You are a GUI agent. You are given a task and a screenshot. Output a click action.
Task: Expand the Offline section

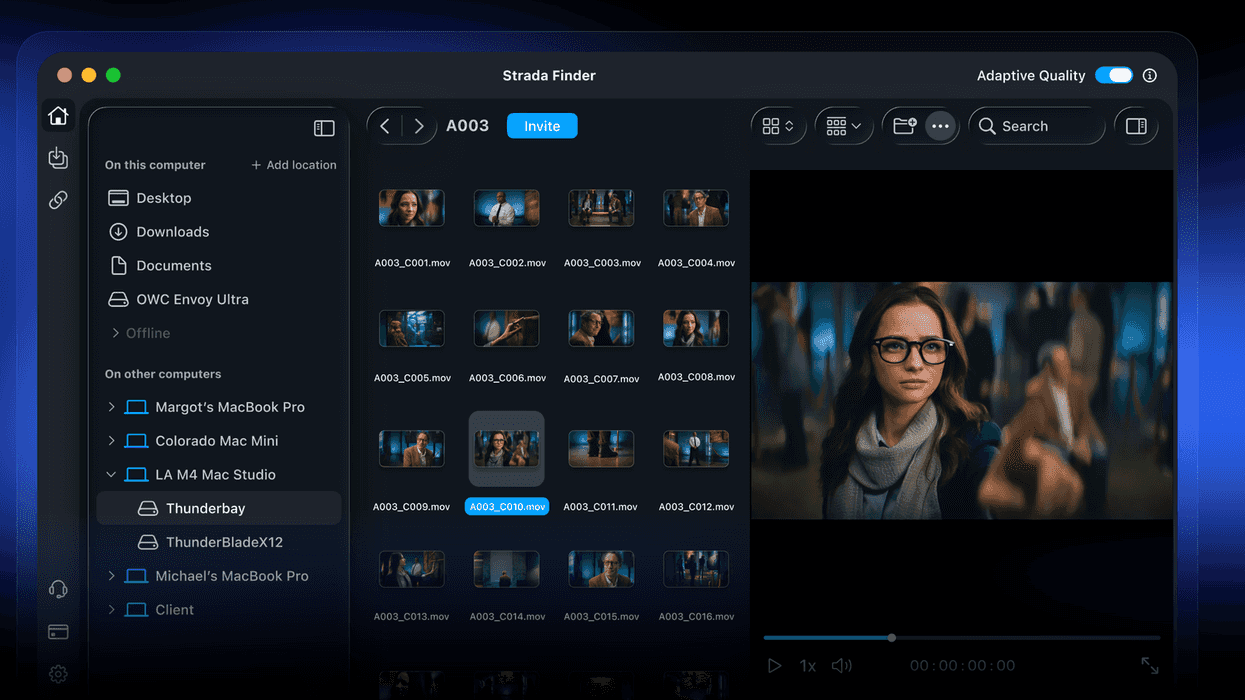pos(115,333)
